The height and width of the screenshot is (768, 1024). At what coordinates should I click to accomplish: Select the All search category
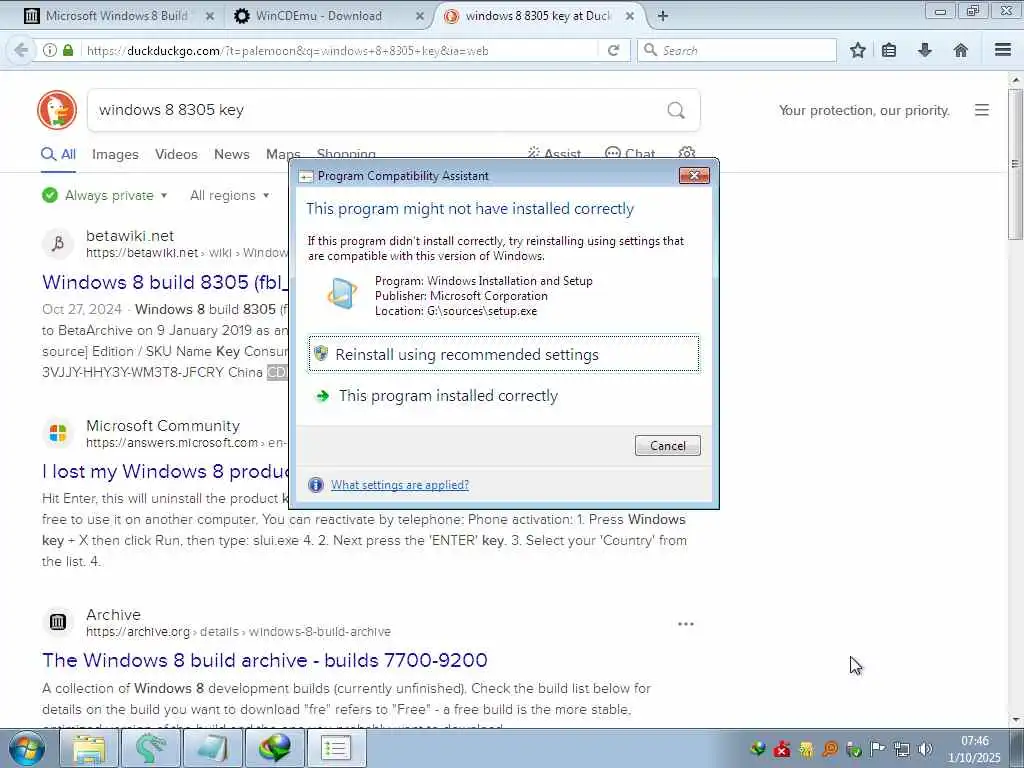pos(59,155)
